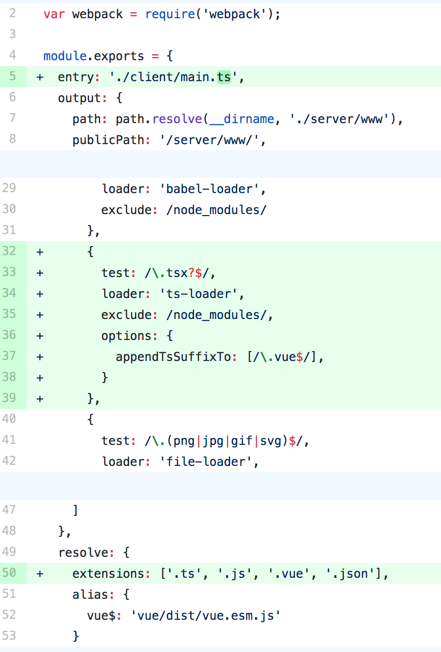Image resolution: width=441 pixels, height=652 pixels.
Task: Click the plus marker beside ts-loader line
Action: (x=40, y=294)
